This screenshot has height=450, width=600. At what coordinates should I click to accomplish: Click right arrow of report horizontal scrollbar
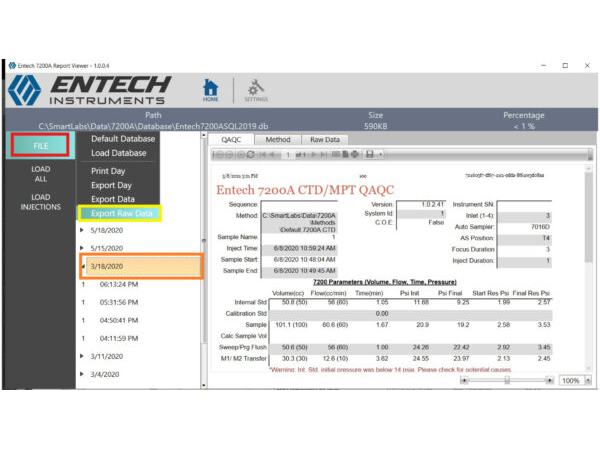click(549, 380)
